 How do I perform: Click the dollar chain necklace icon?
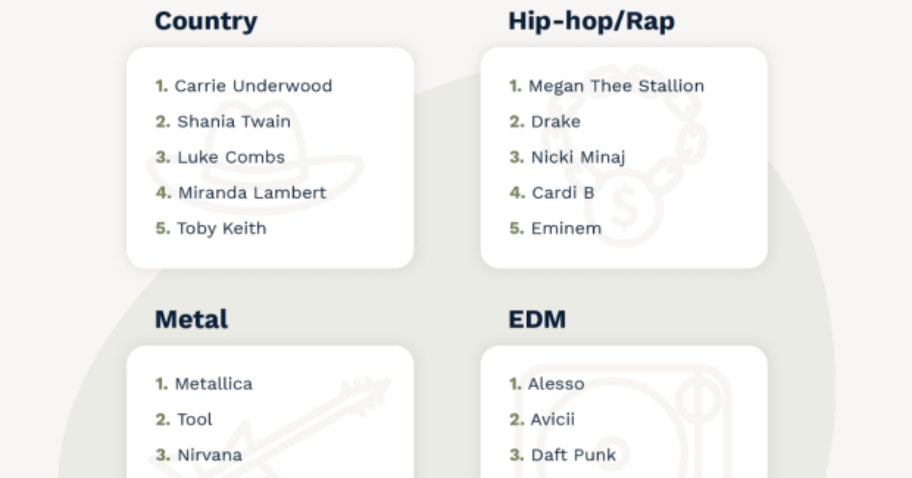[x=624, y=156]
